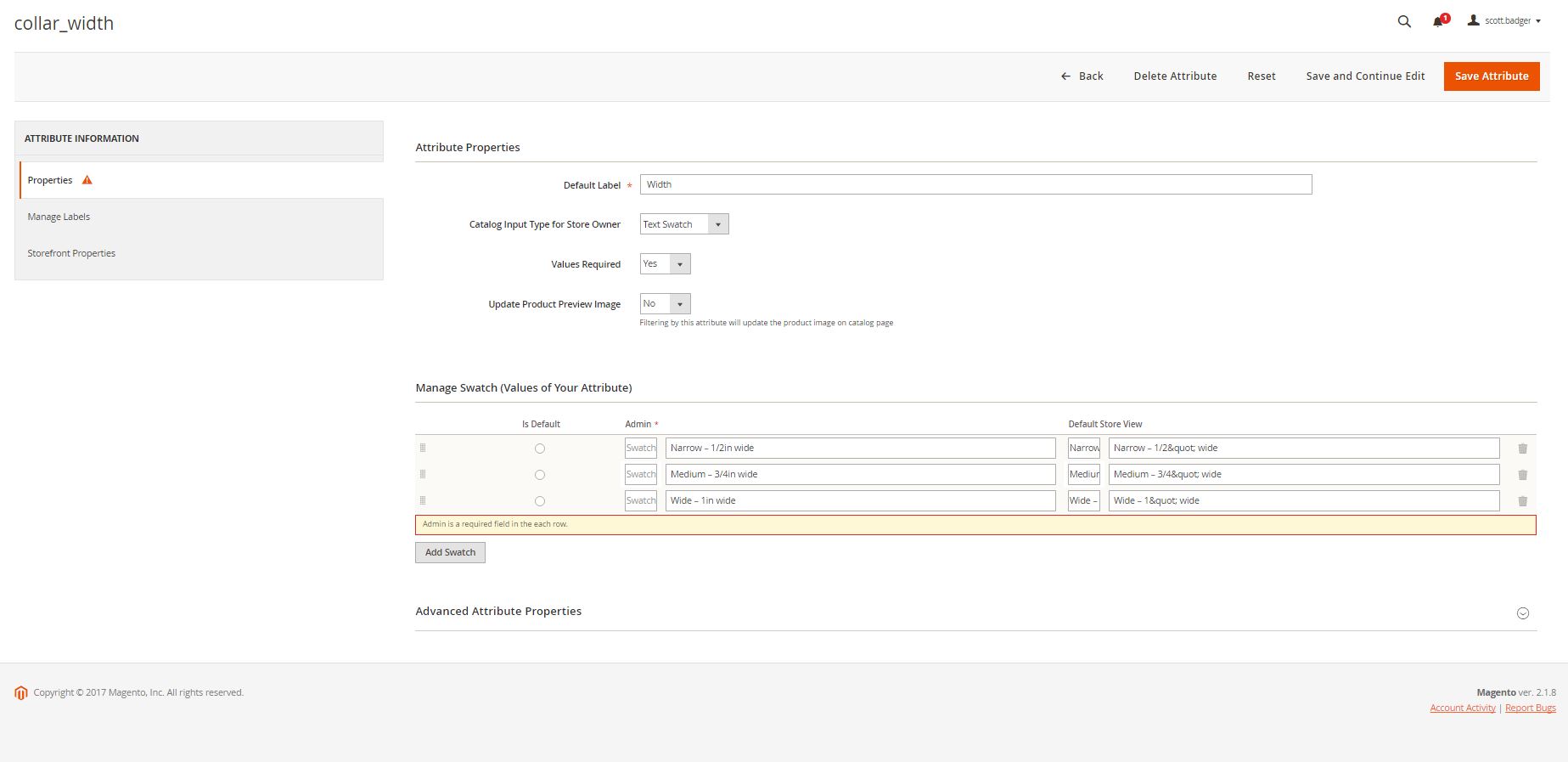Set Medium option as default
This screenshot has width=1568, height=762.
[x=540, y=475]
